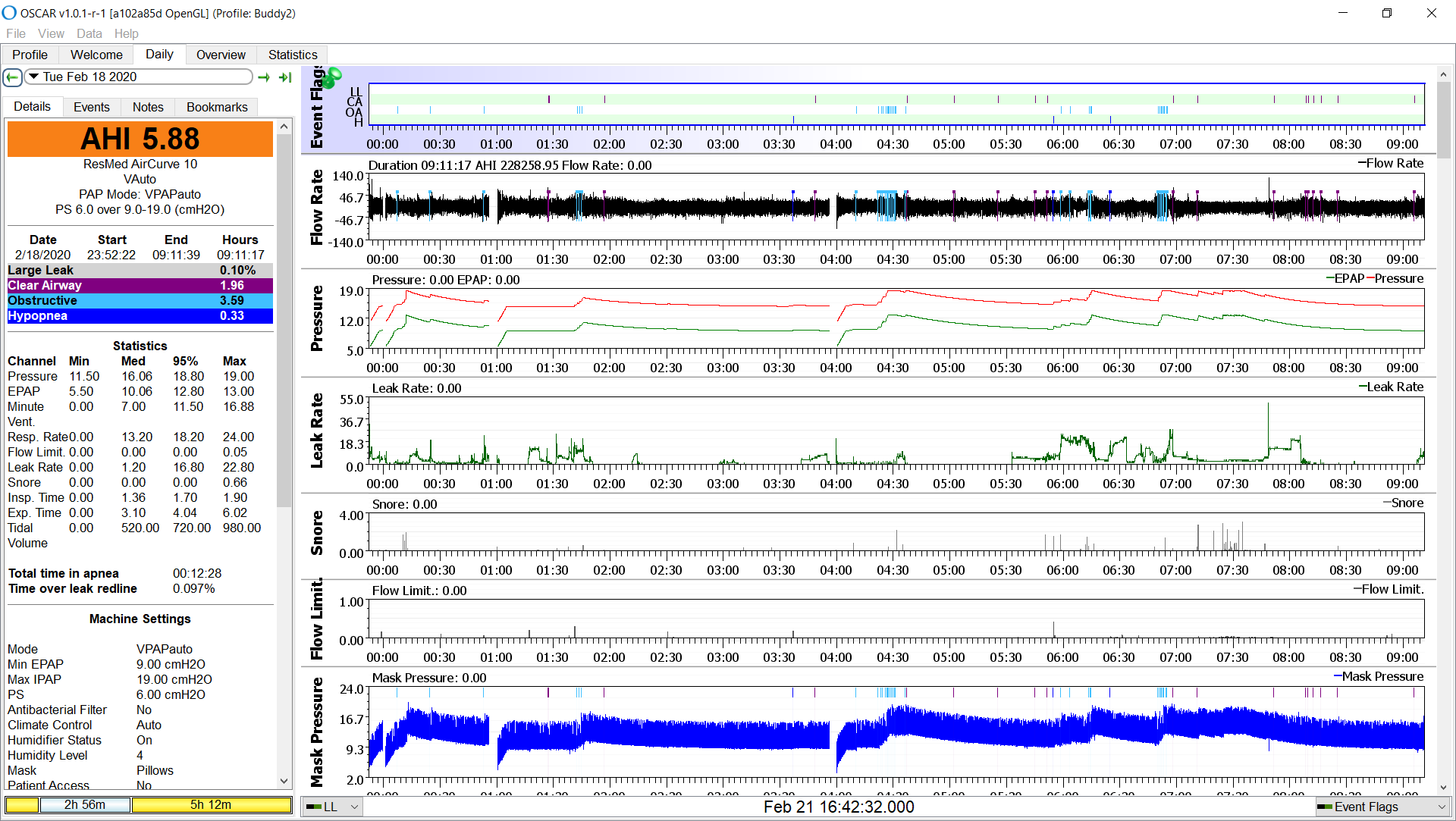Click the details panel scrollbar down arrow
This screenshot has height=821, width=1456.
284,781
